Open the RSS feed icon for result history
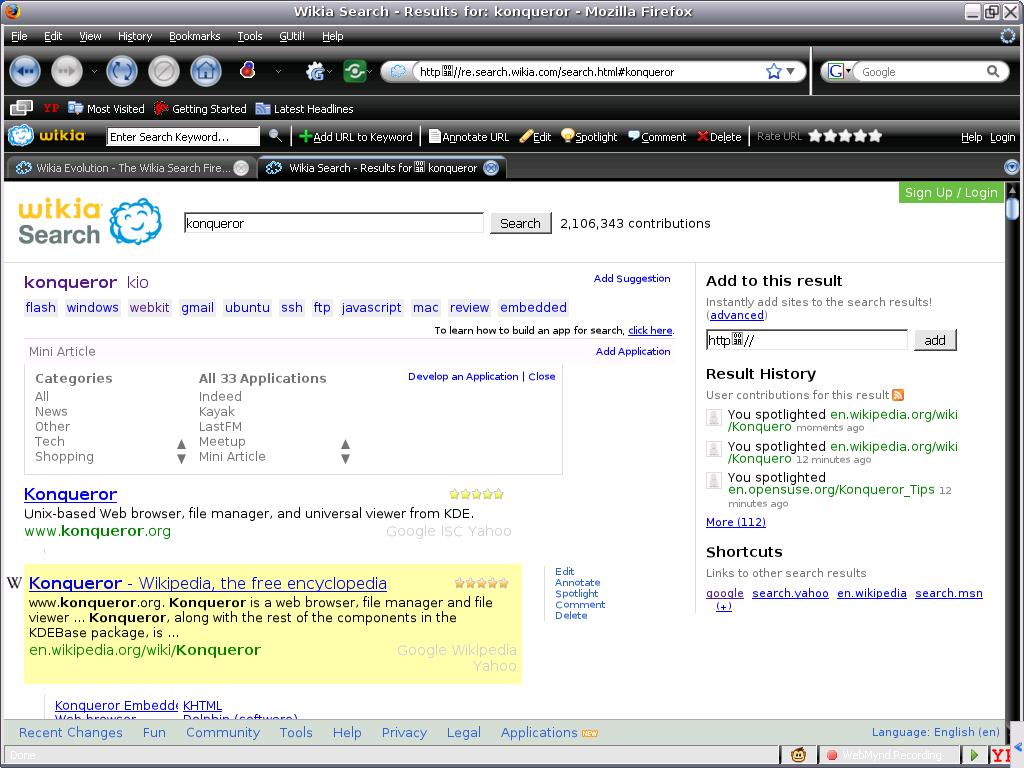This screenshot has height=768, width=1024. [898, 394]
